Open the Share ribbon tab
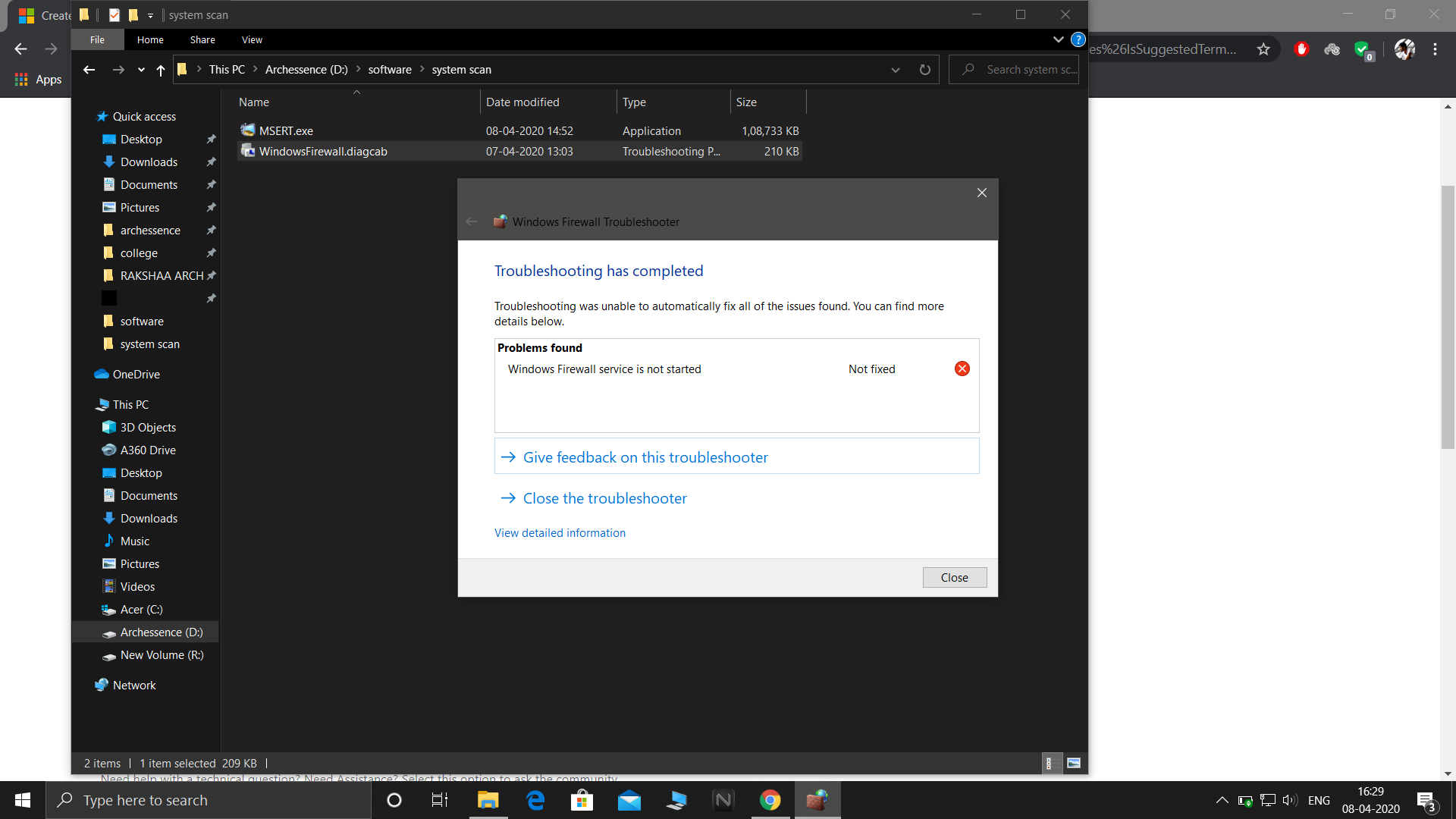Viewport: 1456px width, 819px height. click(x=202, y=39)
